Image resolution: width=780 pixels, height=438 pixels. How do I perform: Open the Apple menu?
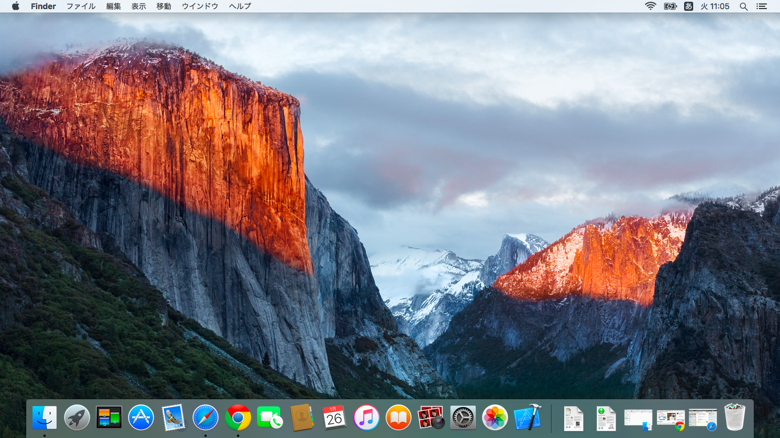(15, 6)
